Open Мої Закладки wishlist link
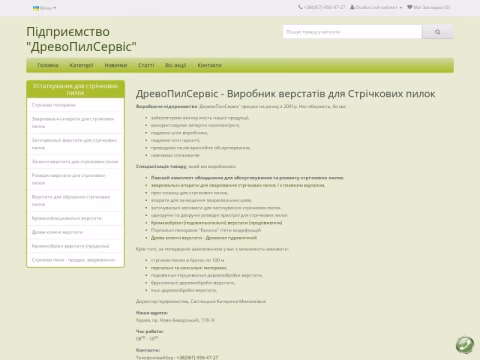 click(x=428, y=7)
